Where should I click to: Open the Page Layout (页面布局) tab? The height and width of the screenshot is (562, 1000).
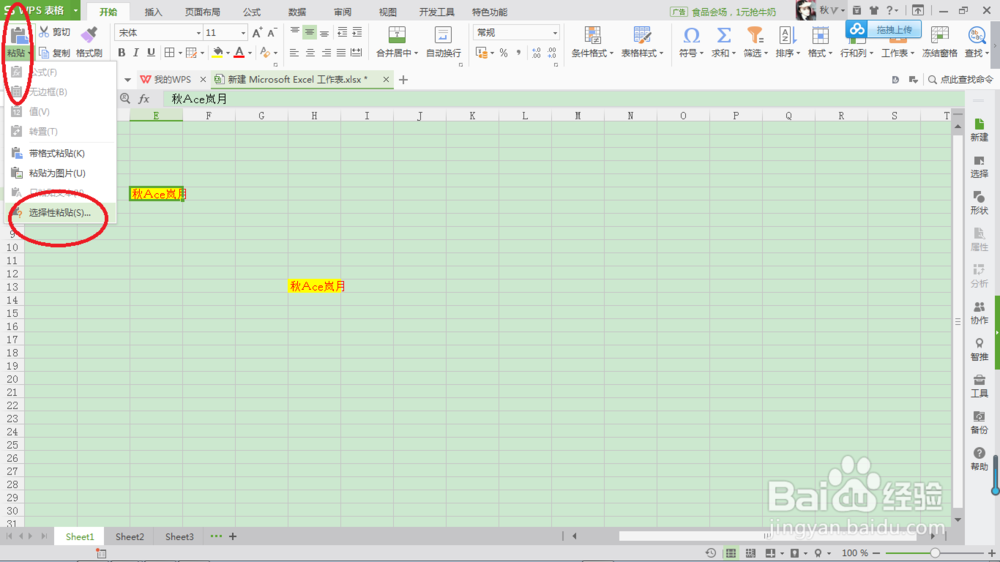click(x=203, y=12)
